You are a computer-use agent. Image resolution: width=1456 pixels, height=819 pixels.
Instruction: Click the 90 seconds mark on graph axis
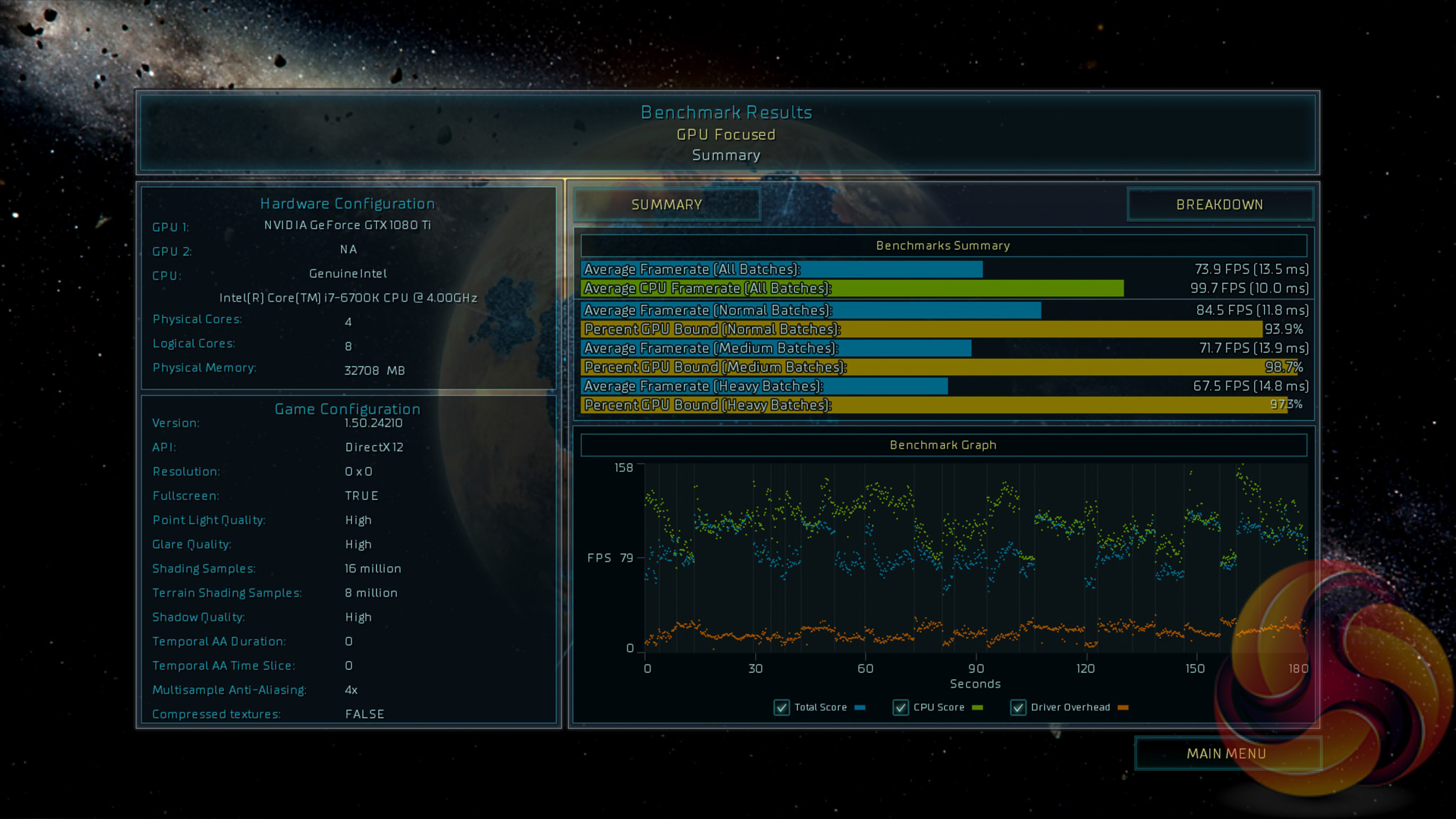[x=975, y=668]
